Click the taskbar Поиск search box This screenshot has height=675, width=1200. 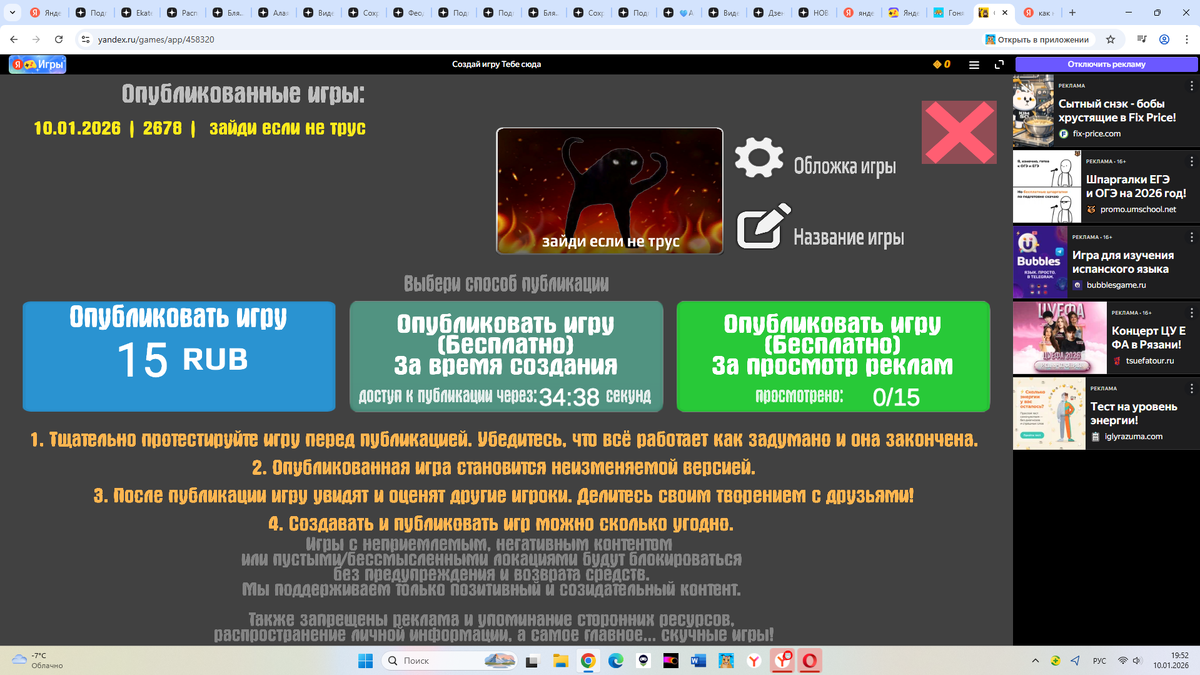448,660
